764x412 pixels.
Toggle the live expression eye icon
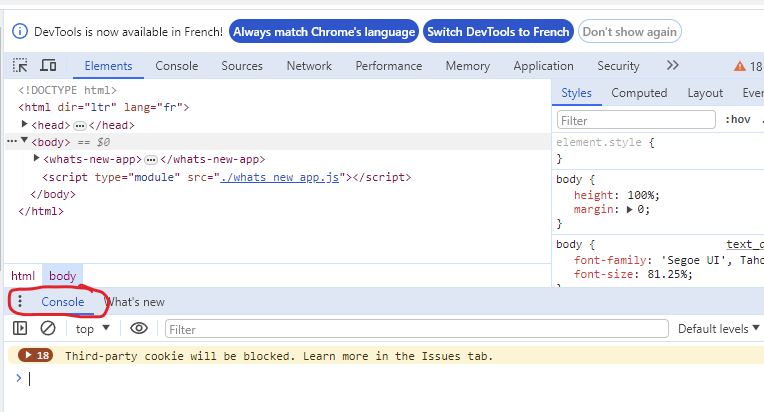click(x=139, y=328)
